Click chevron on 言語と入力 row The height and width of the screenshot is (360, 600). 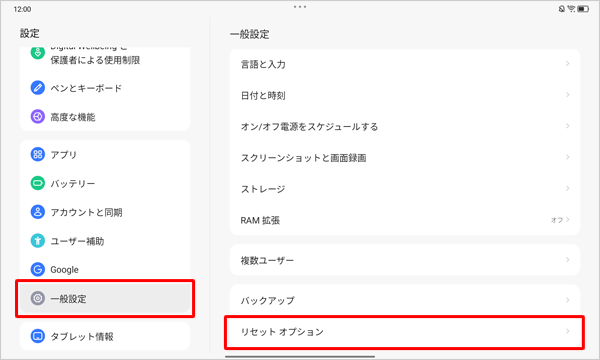[x=567, y=64]
